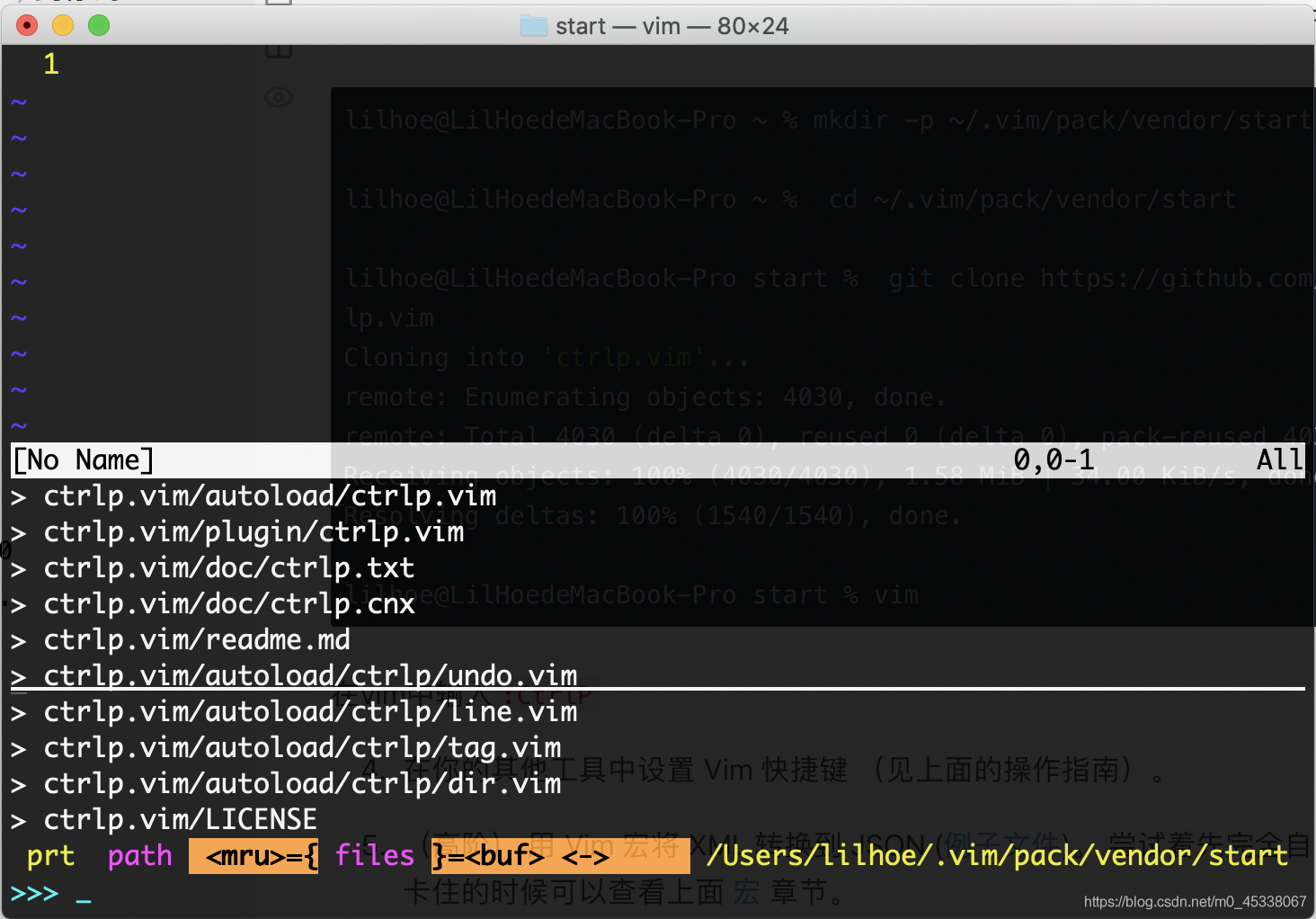This screenshot has height=919, width=1316.
Task: Click the All scroll indicator in status line
Action: tap(1280, 460)
